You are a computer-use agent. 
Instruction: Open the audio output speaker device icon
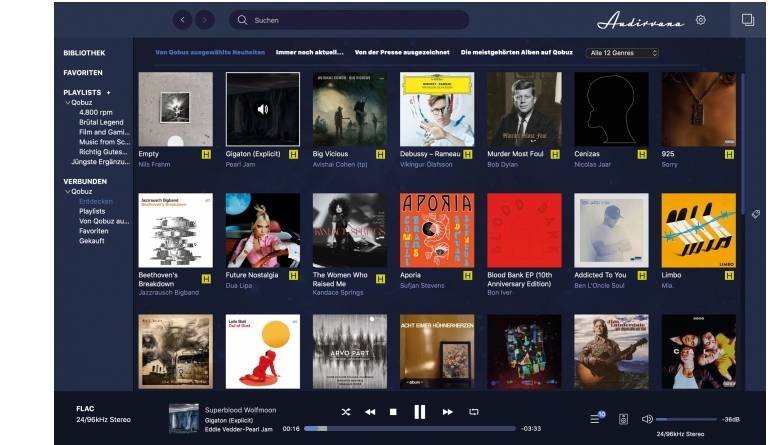pos(623,419)
